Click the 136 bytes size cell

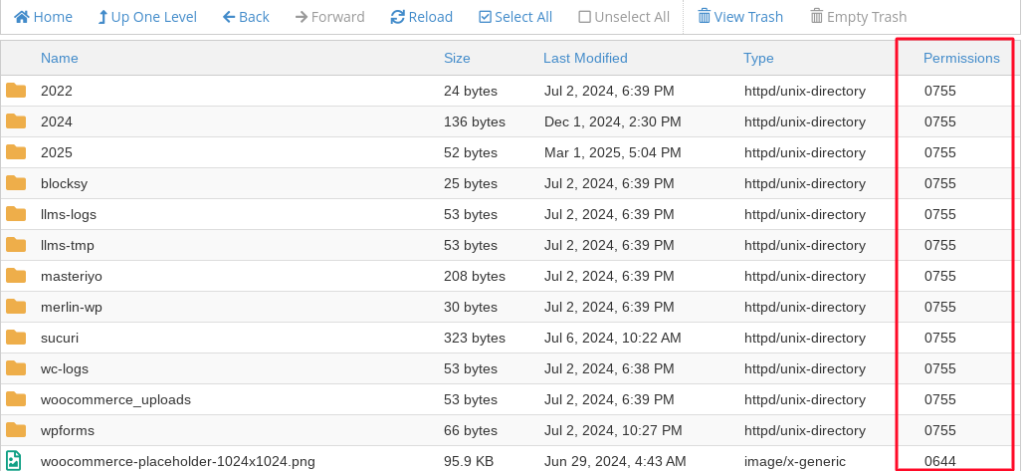coord(475,122)
